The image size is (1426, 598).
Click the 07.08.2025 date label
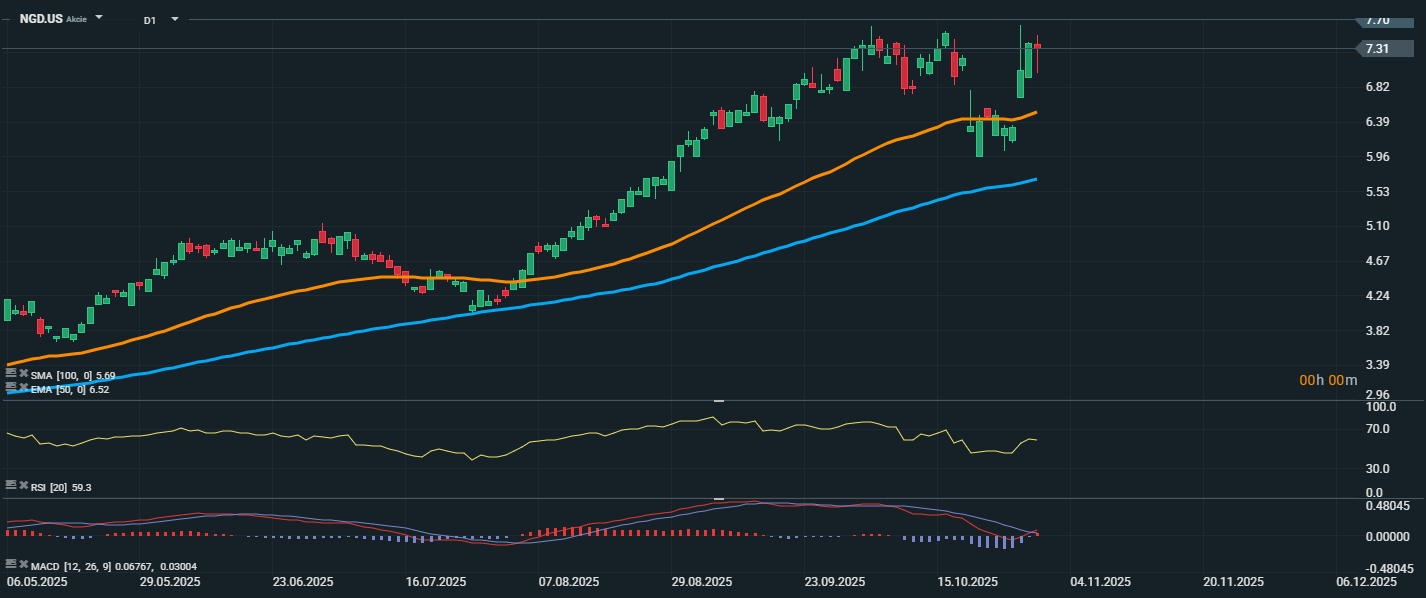tap(569, 582)
